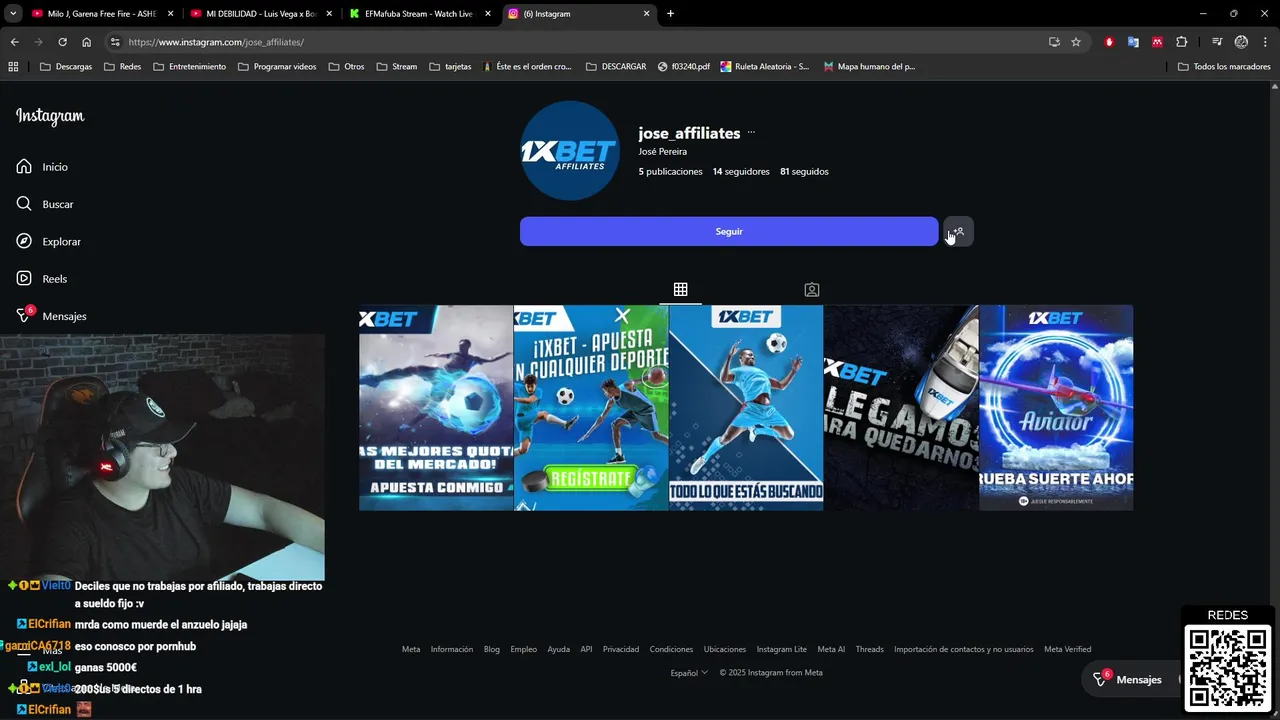This screenshot has width=1280, height=720.
Task: Click the Instagram logo wordmark
Action: coord(50,116)
